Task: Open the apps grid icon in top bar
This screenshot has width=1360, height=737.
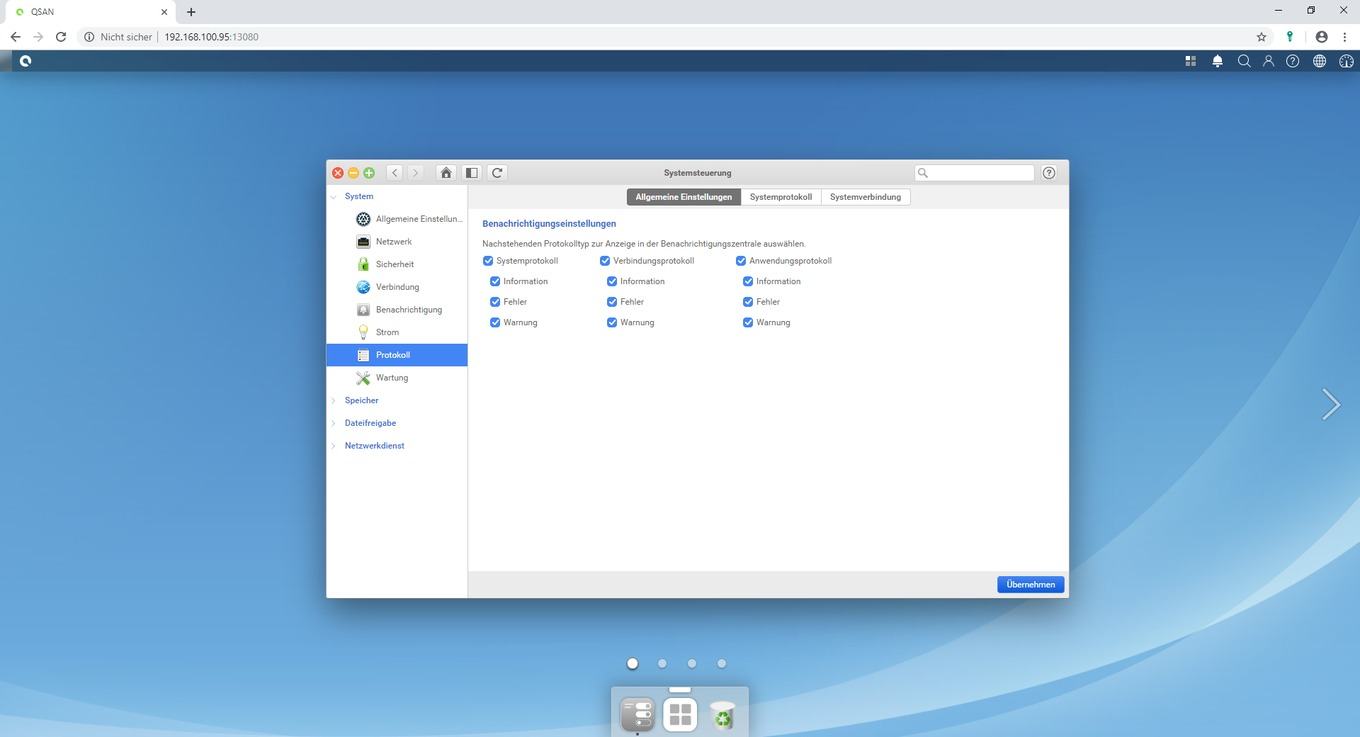Action: [1190, 61]
